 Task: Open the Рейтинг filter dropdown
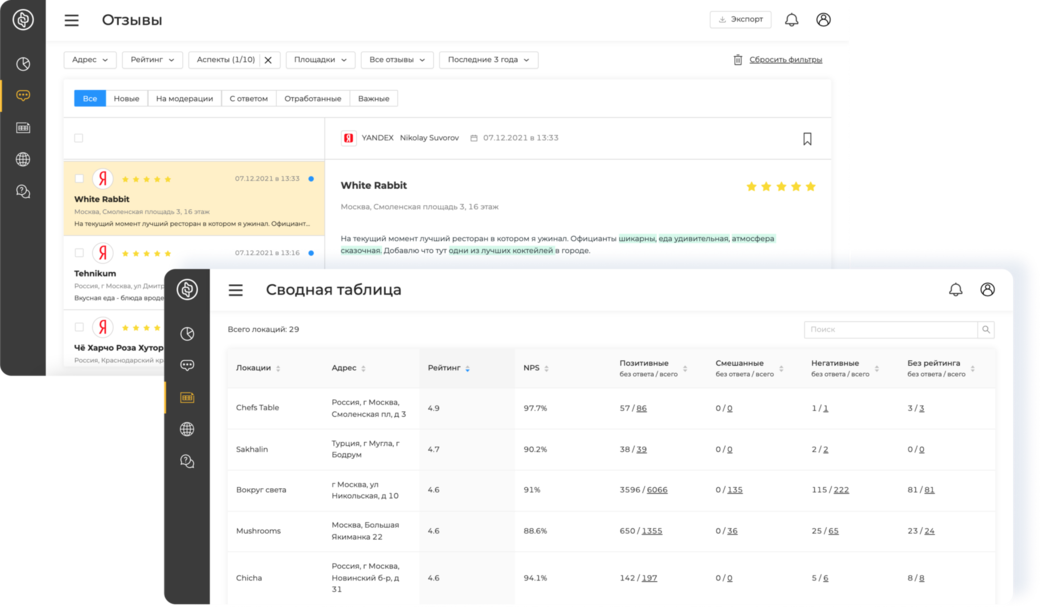152,60
